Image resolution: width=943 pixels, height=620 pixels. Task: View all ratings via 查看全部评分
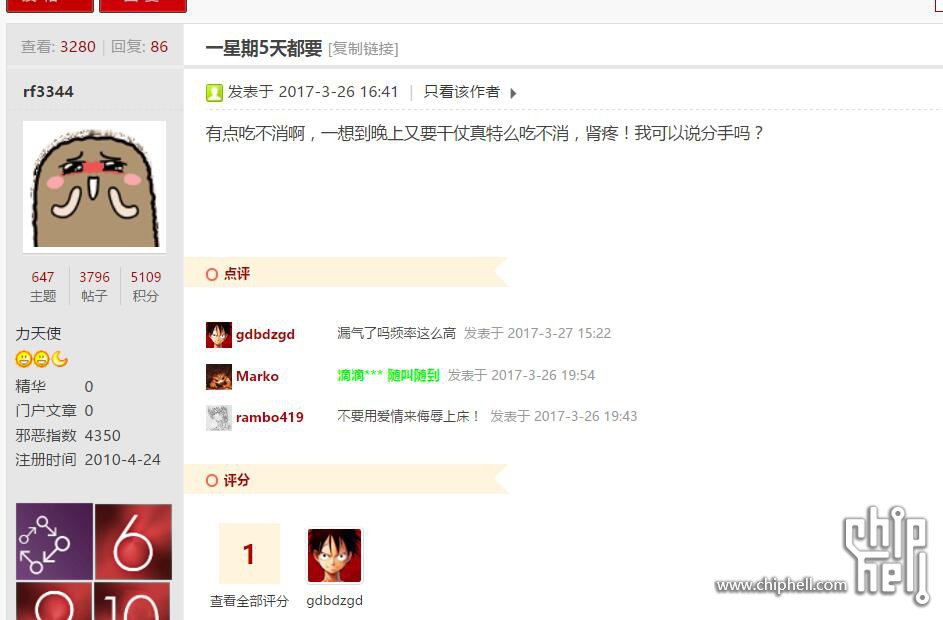pyautogui.click(x=249, y=600)
